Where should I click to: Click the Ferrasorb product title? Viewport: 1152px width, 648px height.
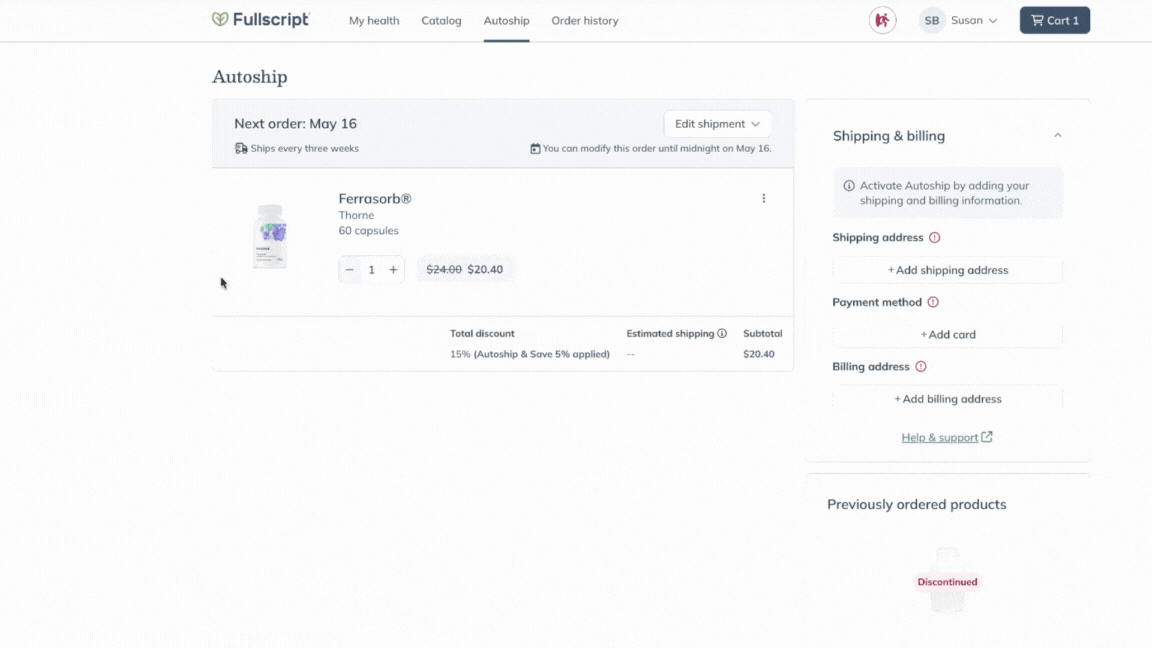point(375,198)
